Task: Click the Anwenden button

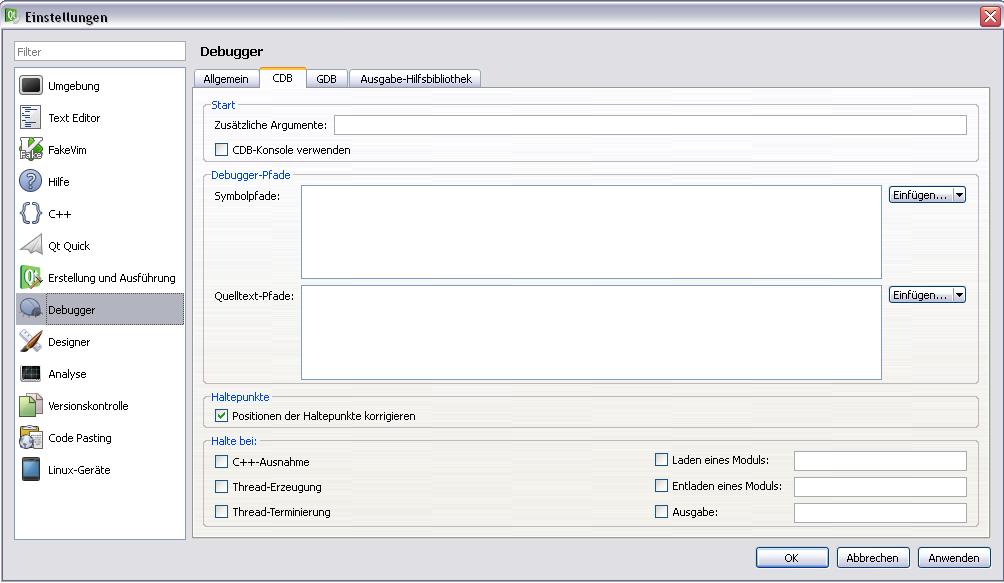Action: point(954,557)
